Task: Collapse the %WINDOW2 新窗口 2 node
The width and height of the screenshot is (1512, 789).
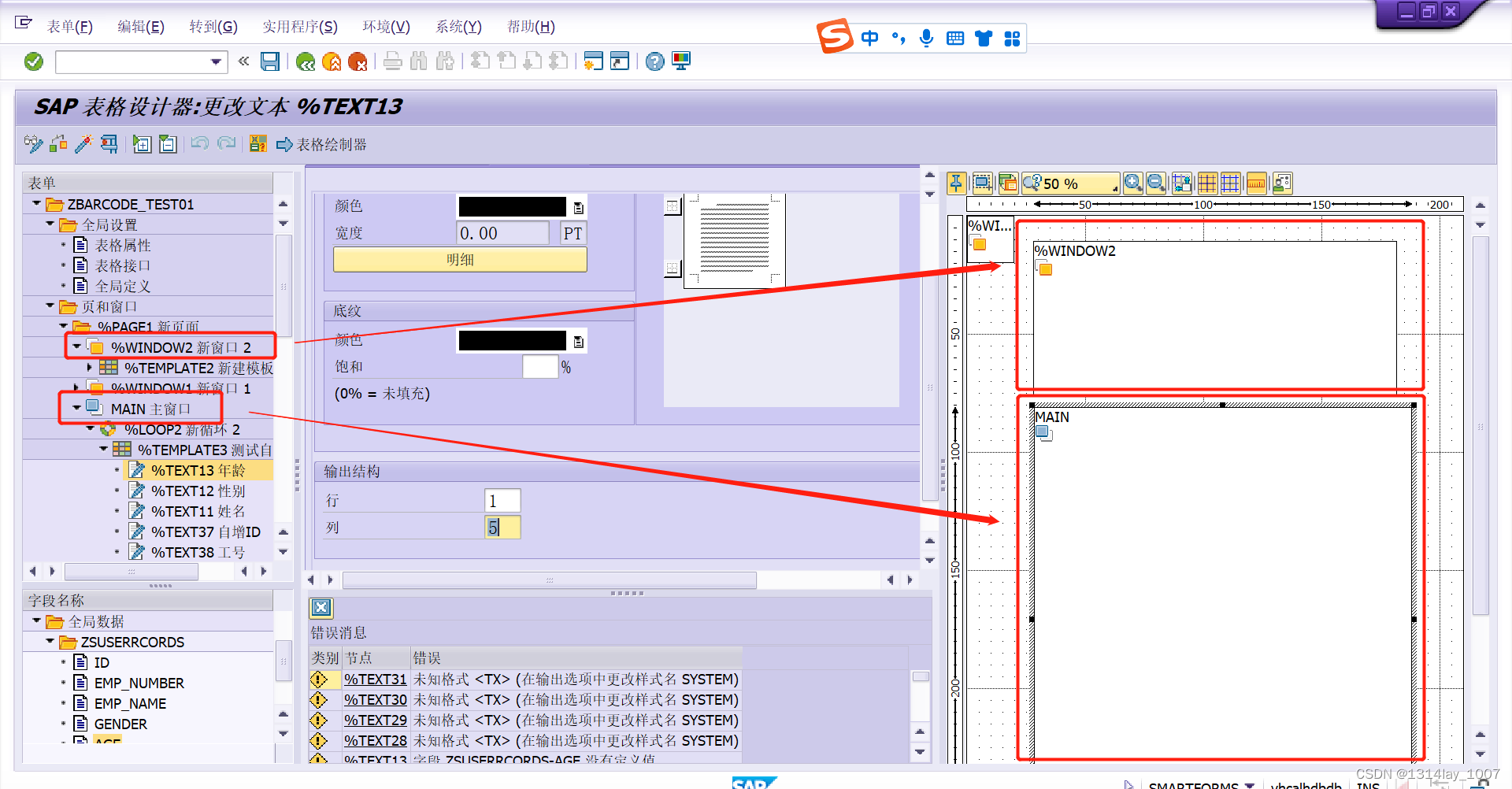Action: coord(76,347)
